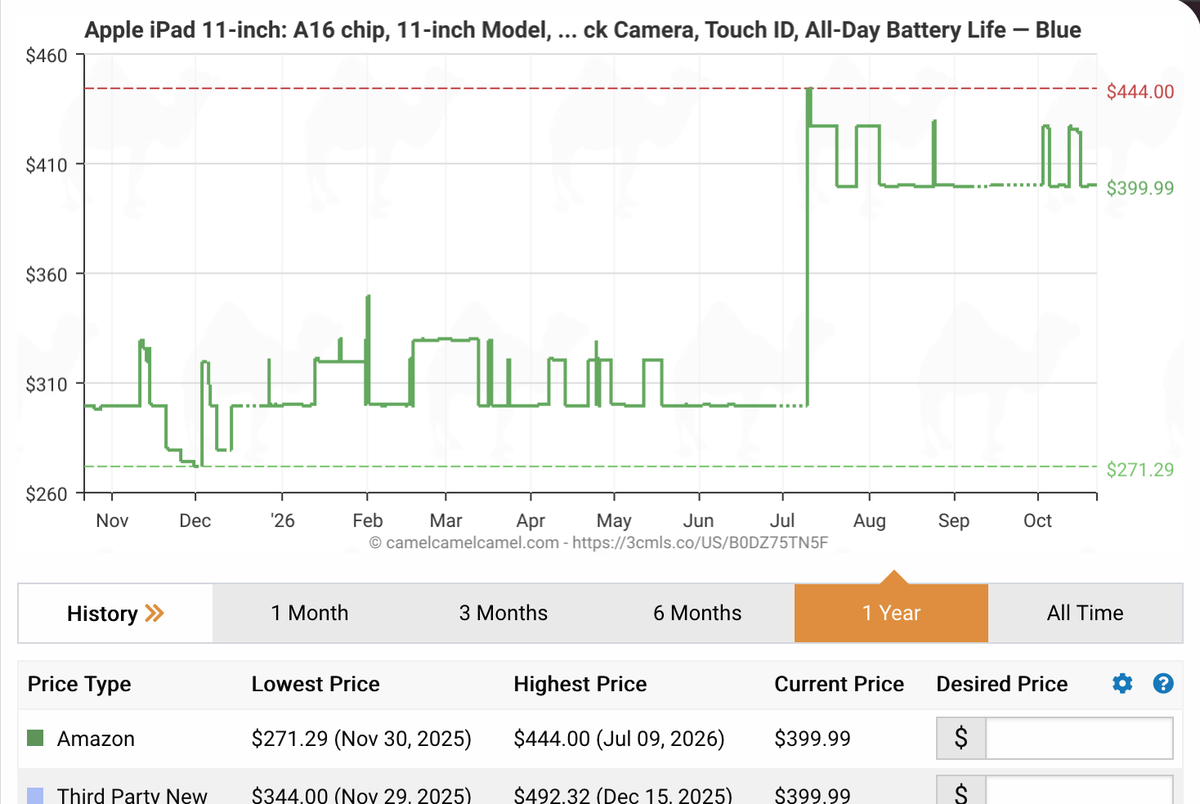Click the Third Party New lowest price $344.00
Screen dimensions: 1200x804
click(361, 796)
